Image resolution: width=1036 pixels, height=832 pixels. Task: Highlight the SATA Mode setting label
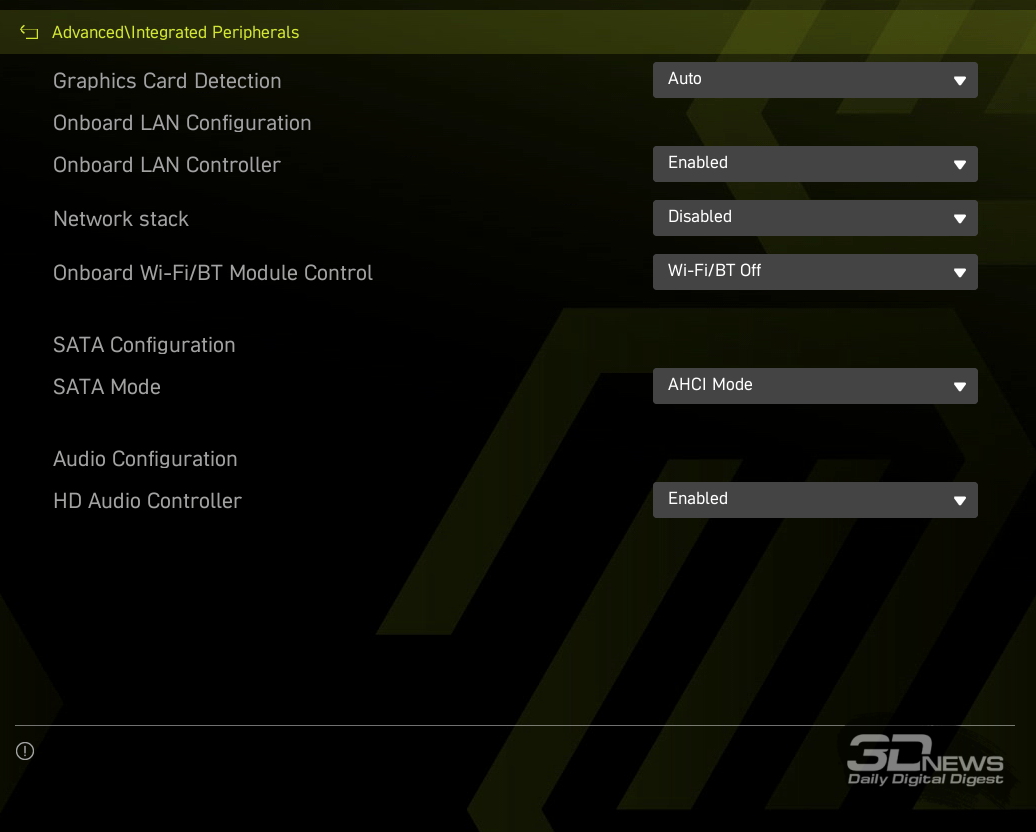(107, 387)
